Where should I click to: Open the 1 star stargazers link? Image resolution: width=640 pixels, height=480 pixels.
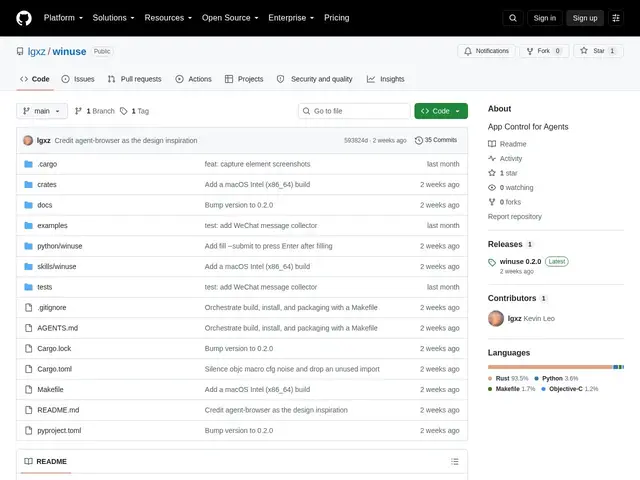pyautogui.click(x=502, y=173)
